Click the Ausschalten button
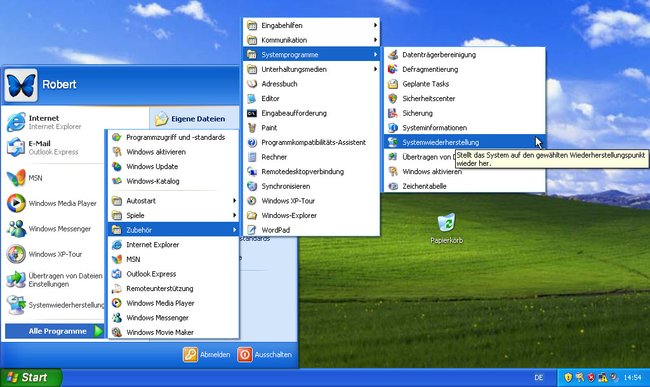Viewport: 650px width, 387px height. 265,355
